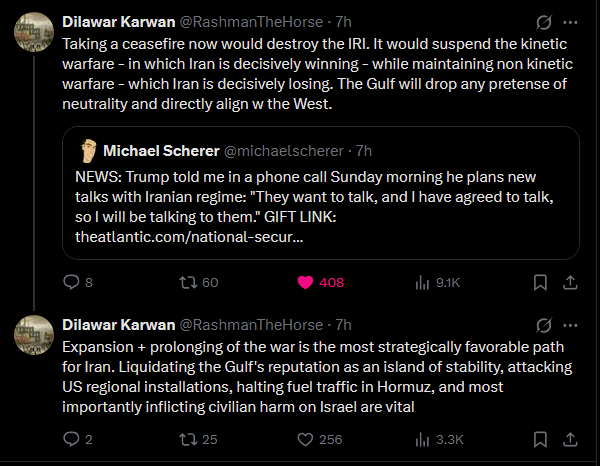The width and height of the screenshot is (600, 466).
Task: Unlike the first tweet with 408 likes
Action: [x=307, y=282]
